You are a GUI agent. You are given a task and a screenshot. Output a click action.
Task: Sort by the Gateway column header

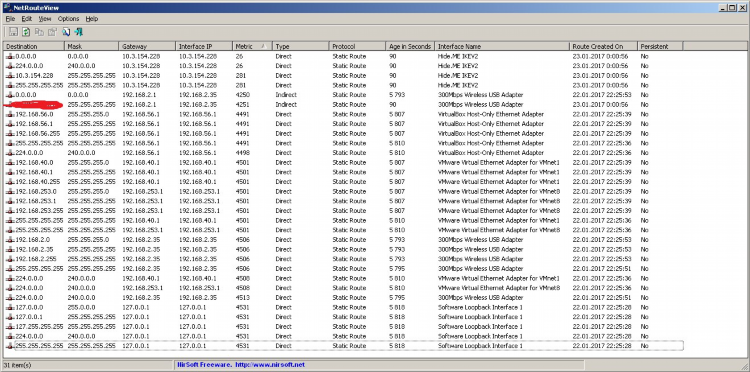[x=147, y=46]
